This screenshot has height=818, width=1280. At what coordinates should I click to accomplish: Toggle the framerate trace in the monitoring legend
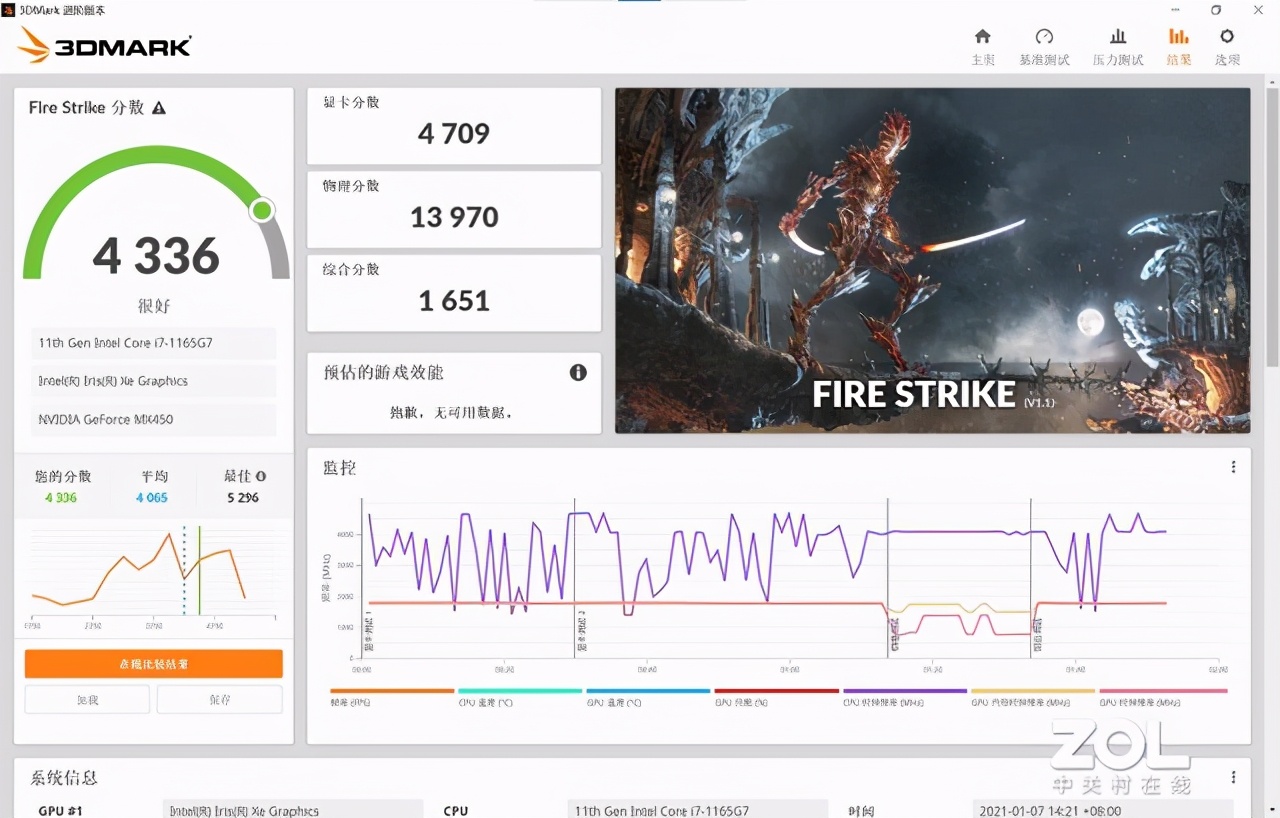click(390, 695)
